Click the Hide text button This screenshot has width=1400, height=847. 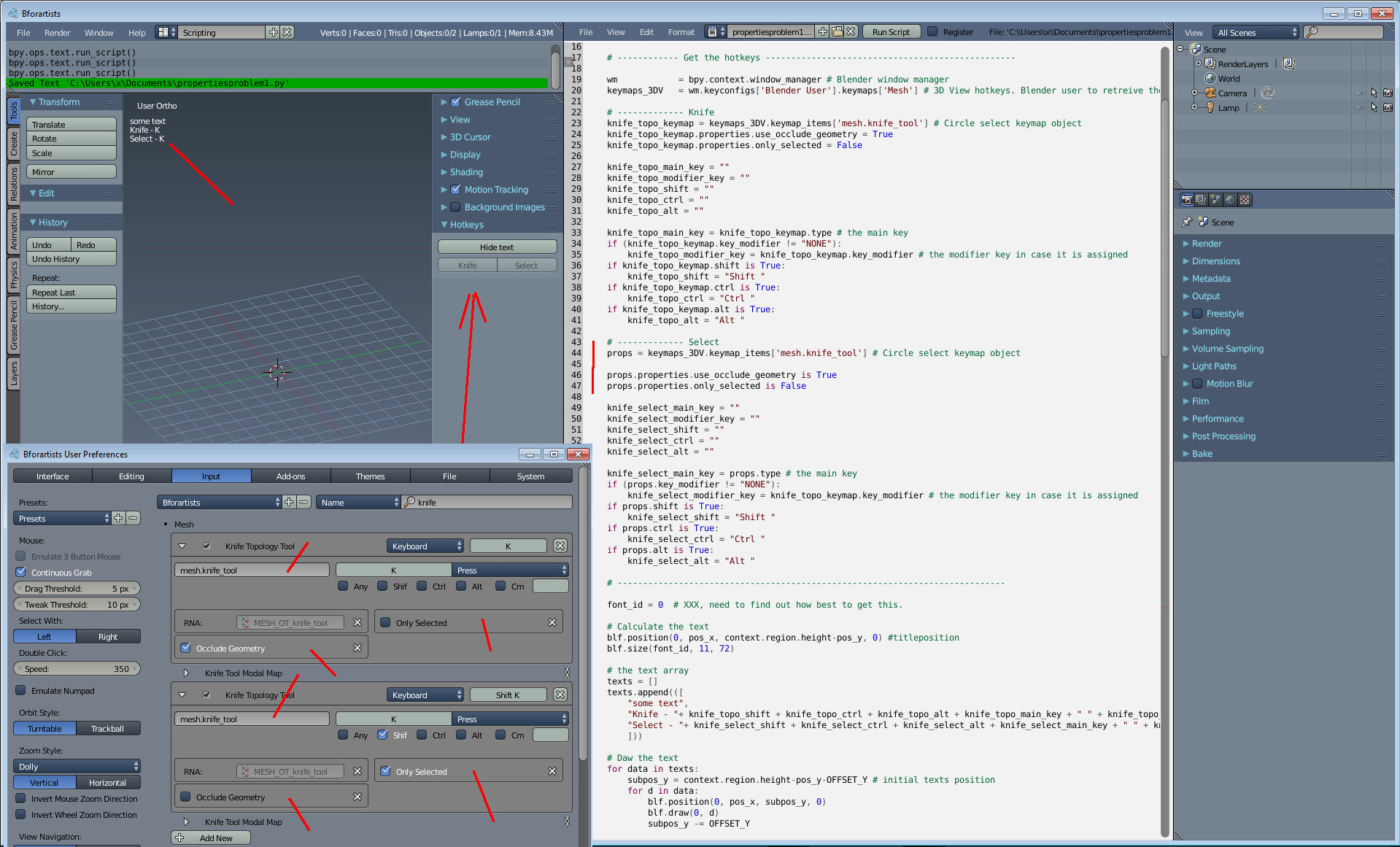point(497,247)
